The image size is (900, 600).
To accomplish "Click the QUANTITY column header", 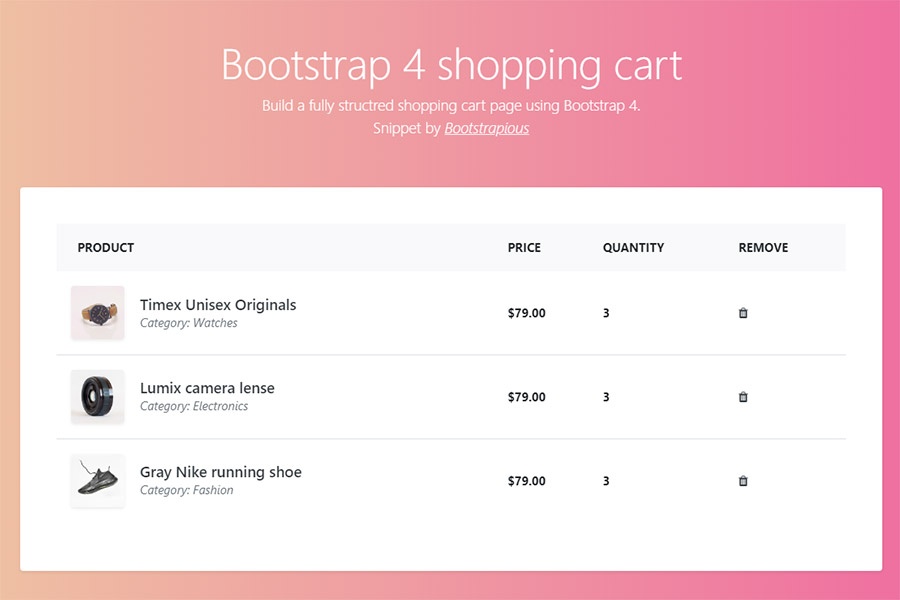I will [x=632, y=247].
